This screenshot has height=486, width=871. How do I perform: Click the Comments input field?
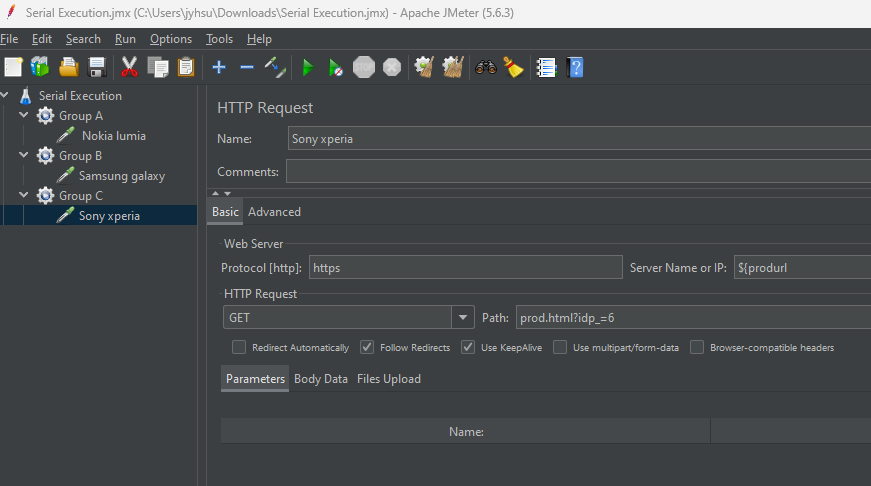[x=578, y=171]
